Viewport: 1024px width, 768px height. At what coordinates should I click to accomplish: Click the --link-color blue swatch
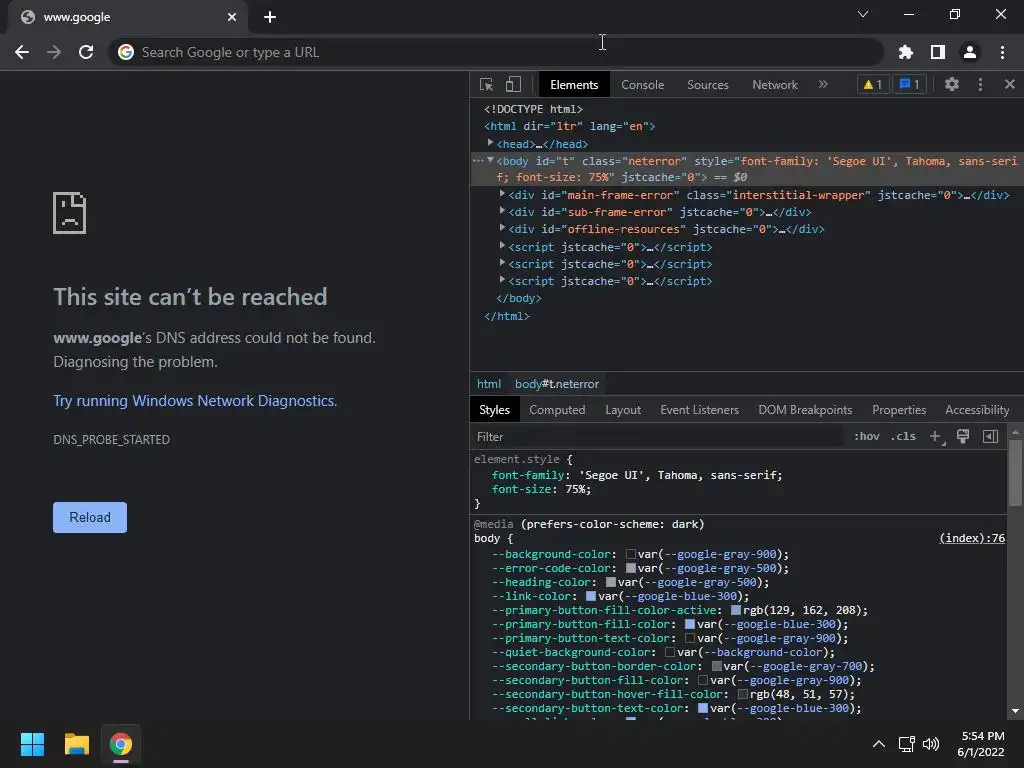coord(591,596)
